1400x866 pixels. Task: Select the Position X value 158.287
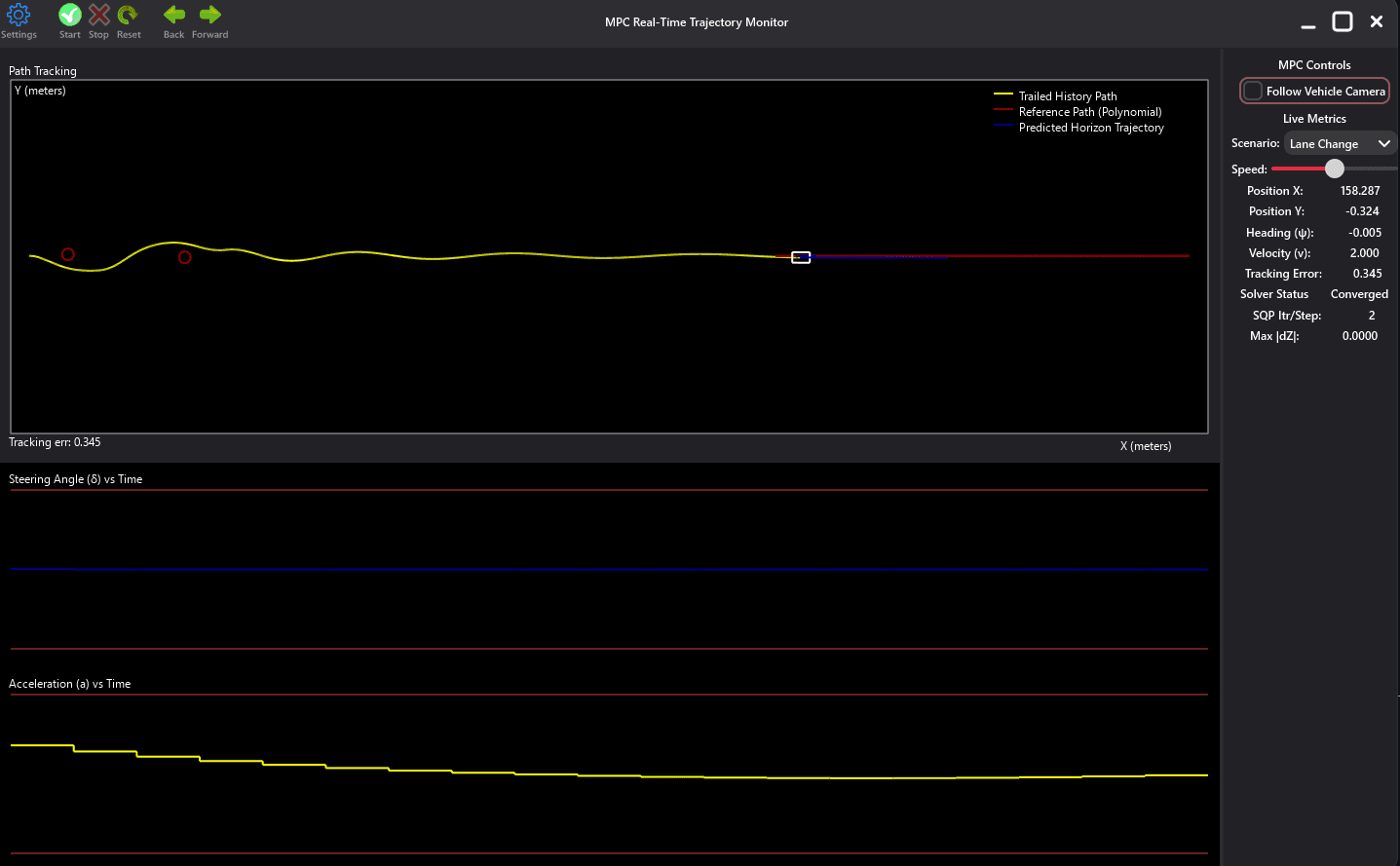click(x=1360, y=191)
